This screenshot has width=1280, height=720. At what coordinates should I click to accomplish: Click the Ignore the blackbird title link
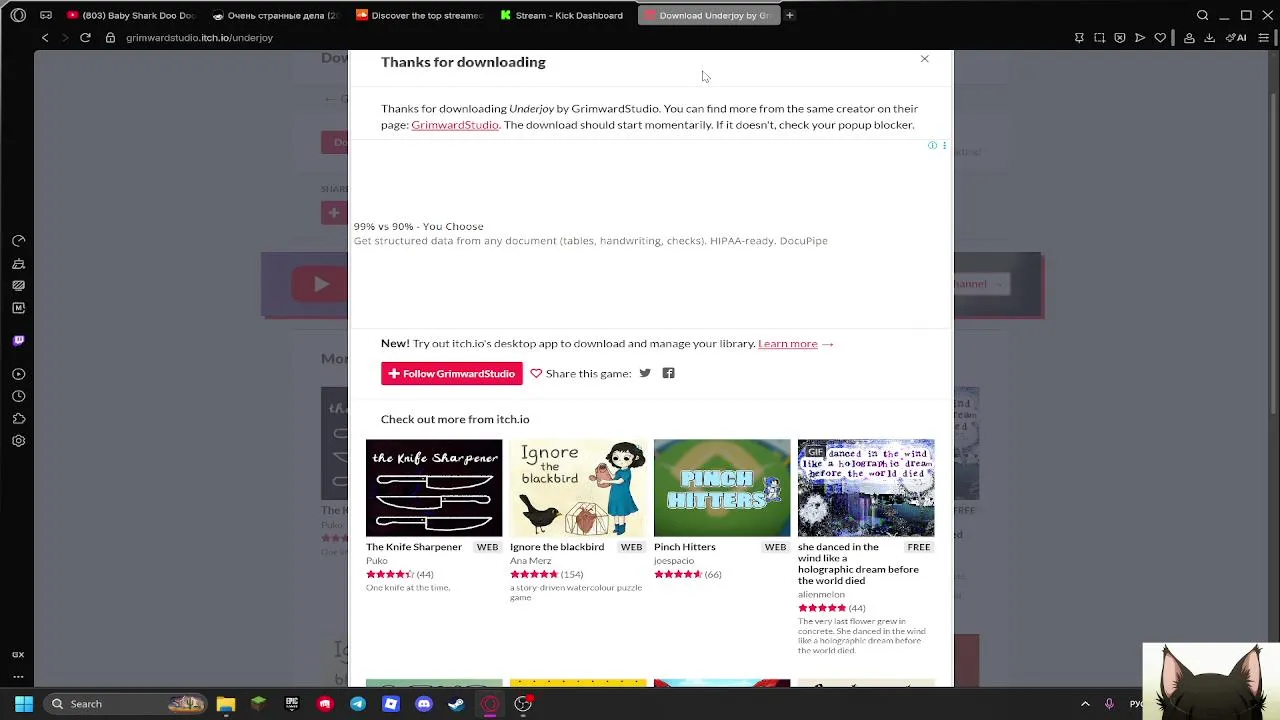click(x=557, y=547)
